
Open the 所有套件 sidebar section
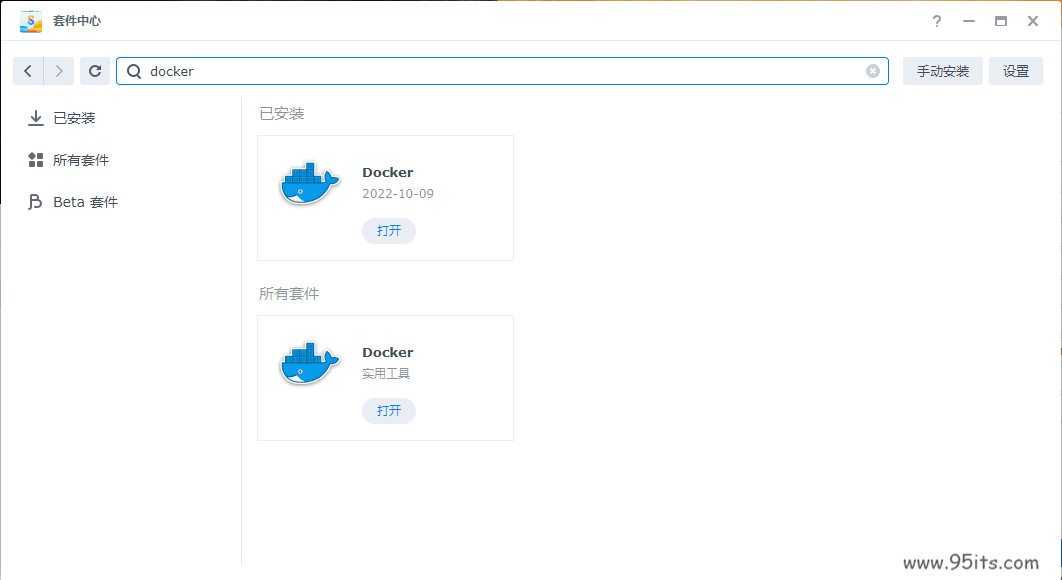[81, 160]
